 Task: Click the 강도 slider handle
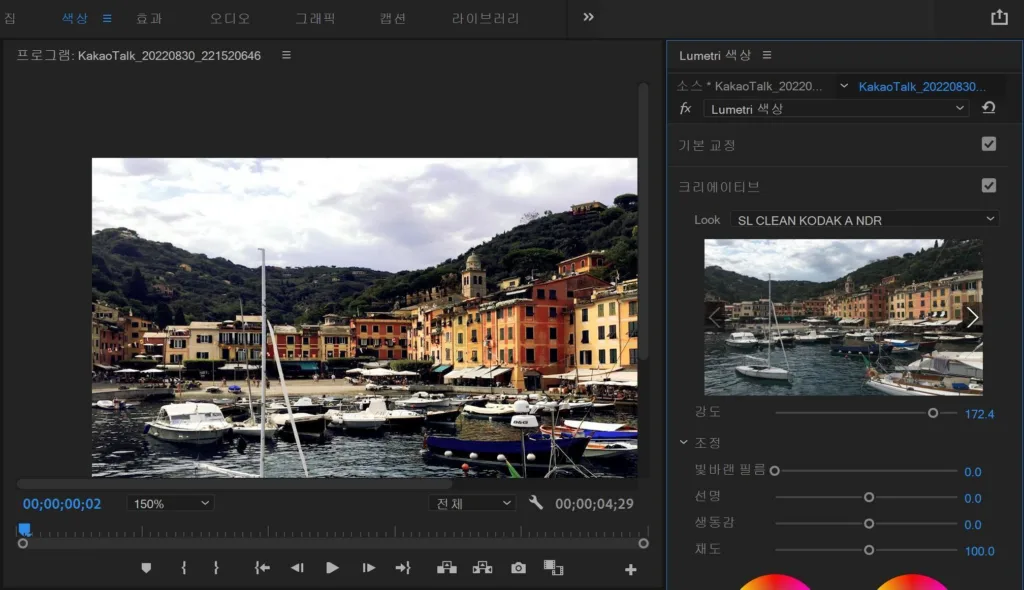[x=933, y=413]
